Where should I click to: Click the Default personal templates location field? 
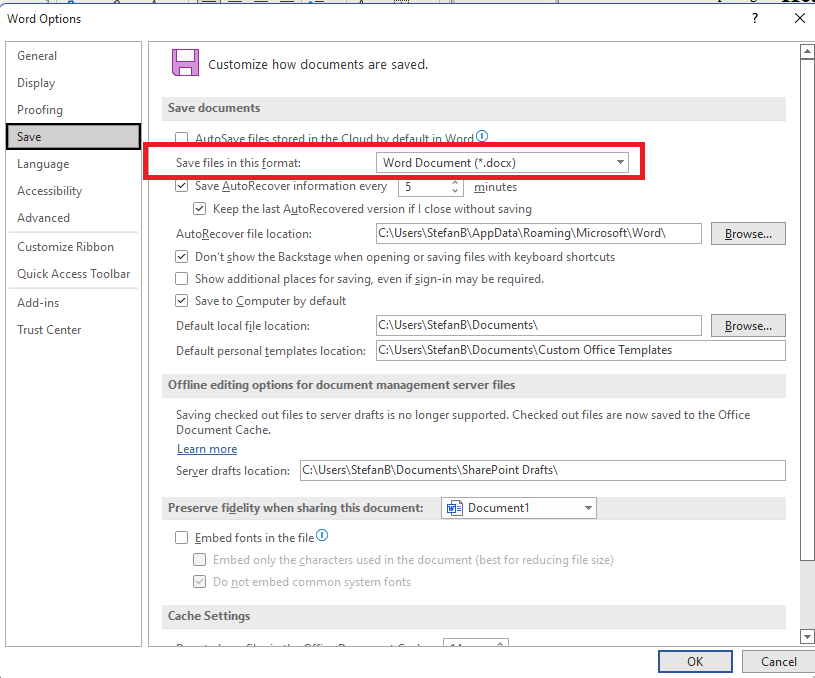581,350
